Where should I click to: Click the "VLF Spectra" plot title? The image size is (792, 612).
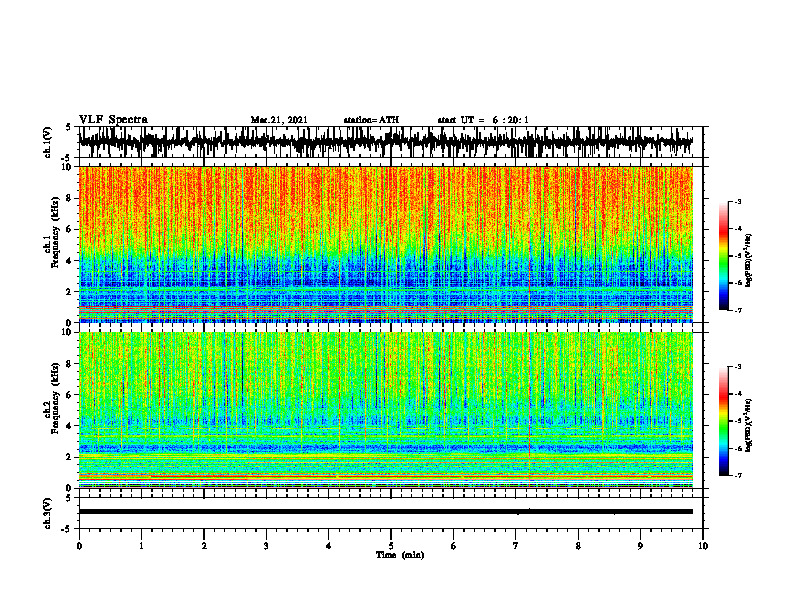[x=113, y=120]
